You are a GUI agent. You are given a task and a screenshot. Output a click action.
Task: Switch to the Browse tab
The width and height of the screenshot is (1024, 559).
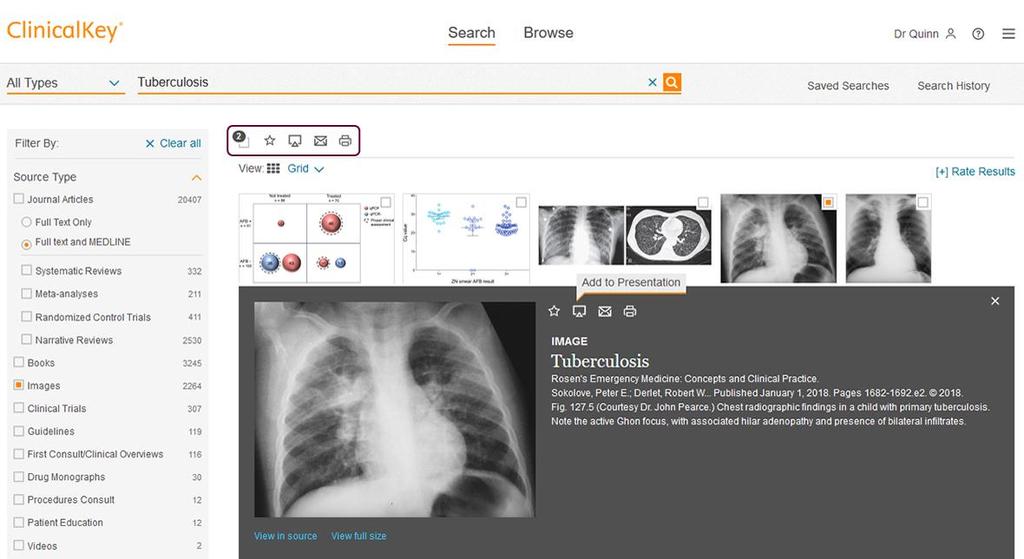click(x=549, y=33)
